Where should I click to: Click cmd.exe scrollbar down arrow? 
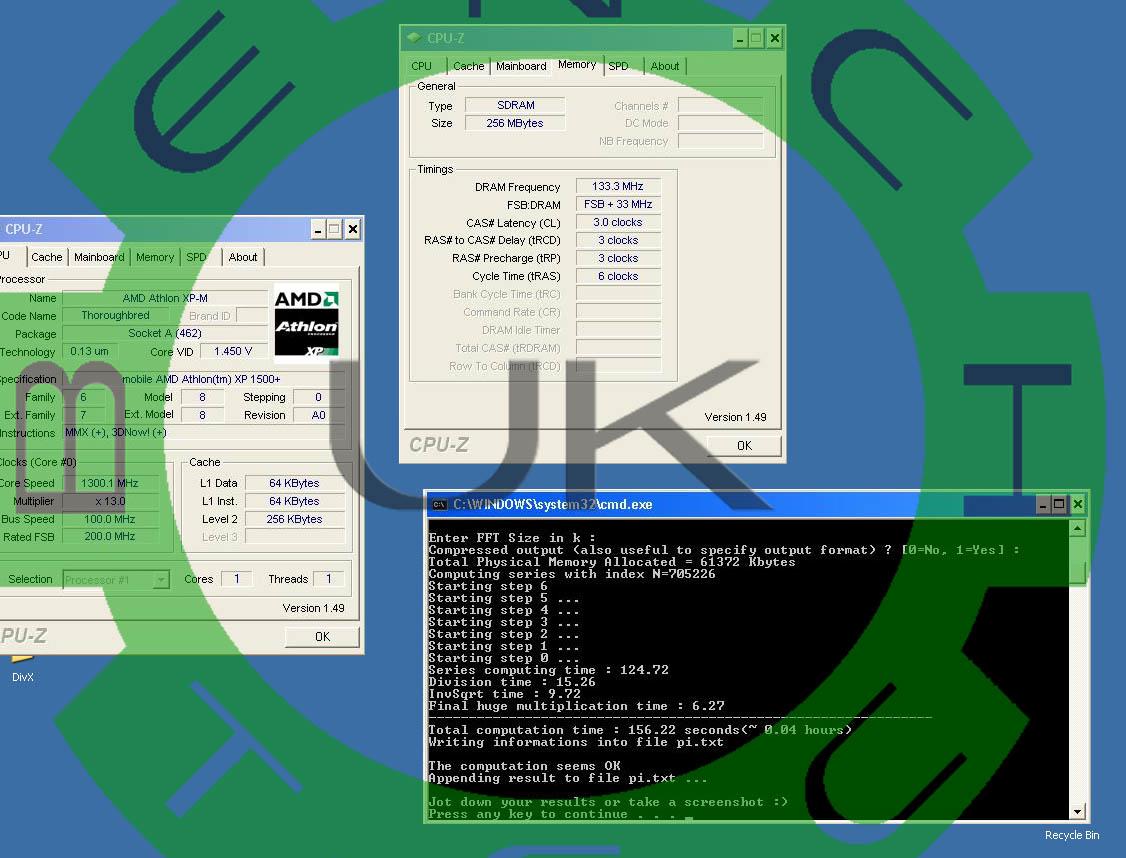click(1077, 812)
